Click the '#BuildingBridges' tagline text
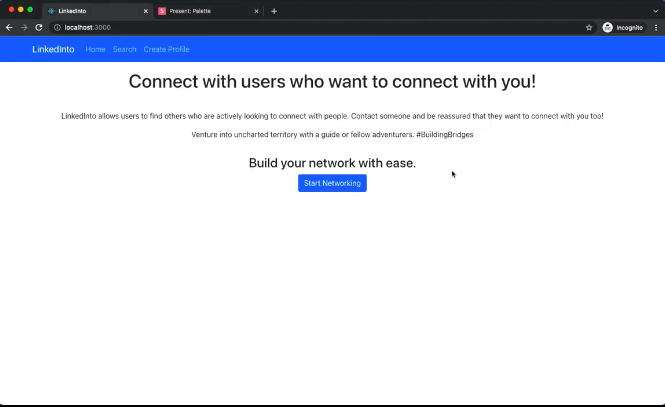 444,134
